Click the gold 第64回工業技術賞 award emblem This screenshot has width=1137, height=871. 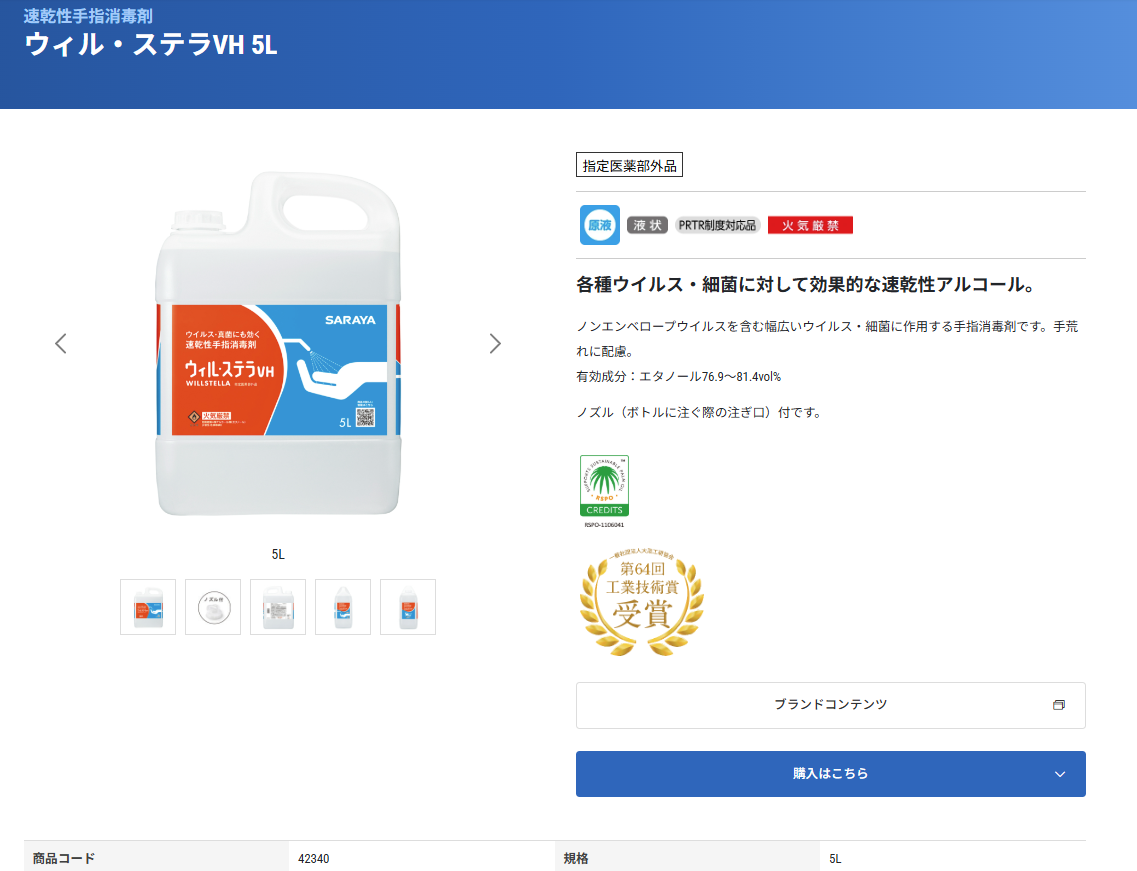641,601
